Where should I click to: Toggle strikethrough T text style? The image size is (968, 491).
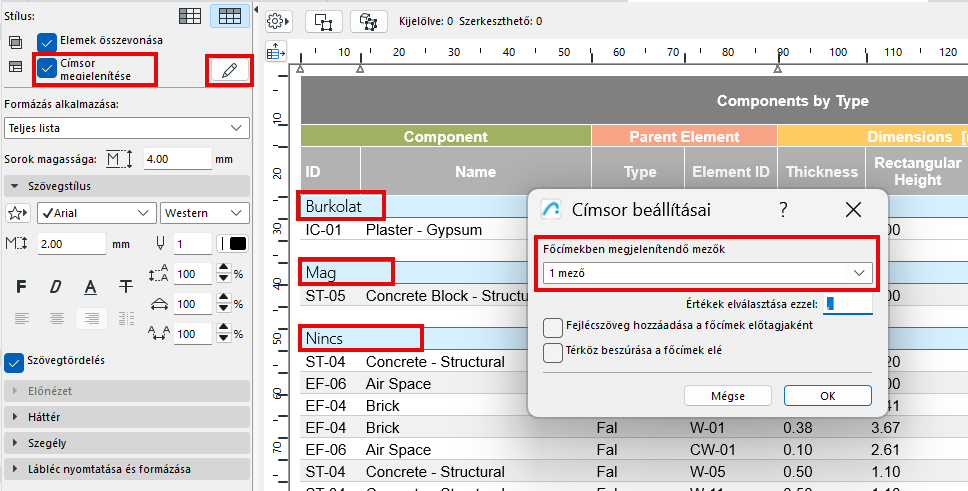pos(126,287)
